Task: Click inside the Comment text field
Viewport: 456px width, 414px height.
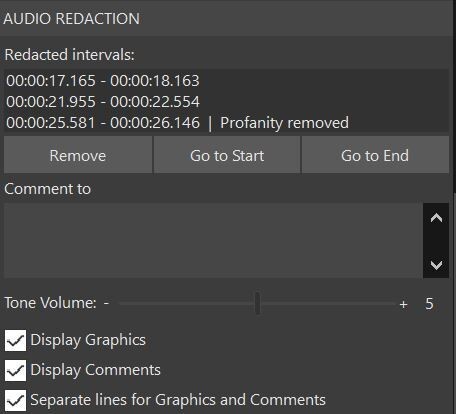Action: click(213, 240)
